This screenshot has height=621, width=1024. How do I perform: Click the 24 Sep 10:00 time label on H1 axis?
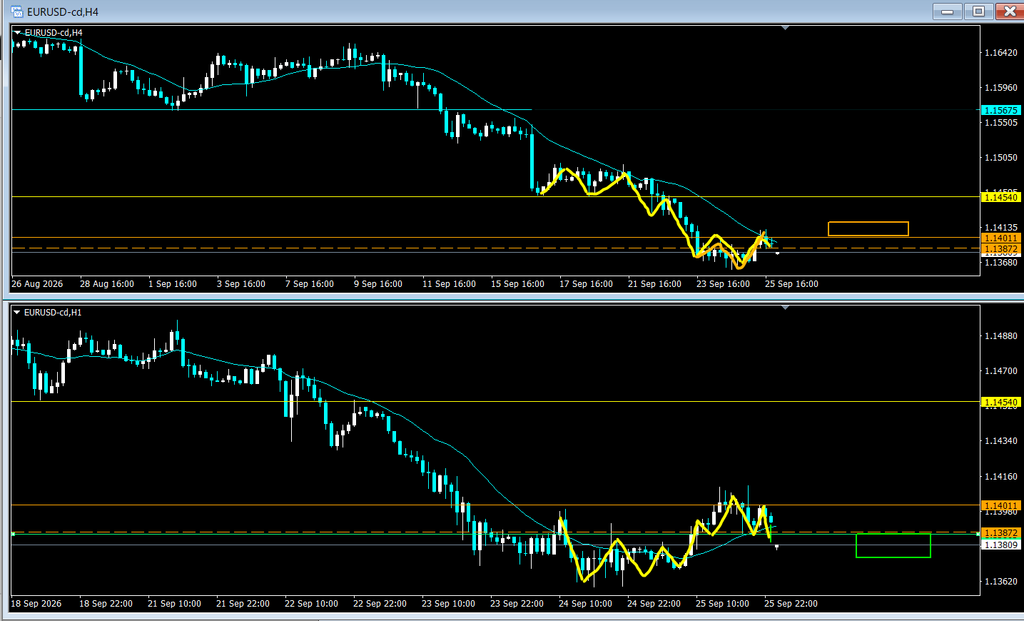pyautogui.click(x=586, y=603)
